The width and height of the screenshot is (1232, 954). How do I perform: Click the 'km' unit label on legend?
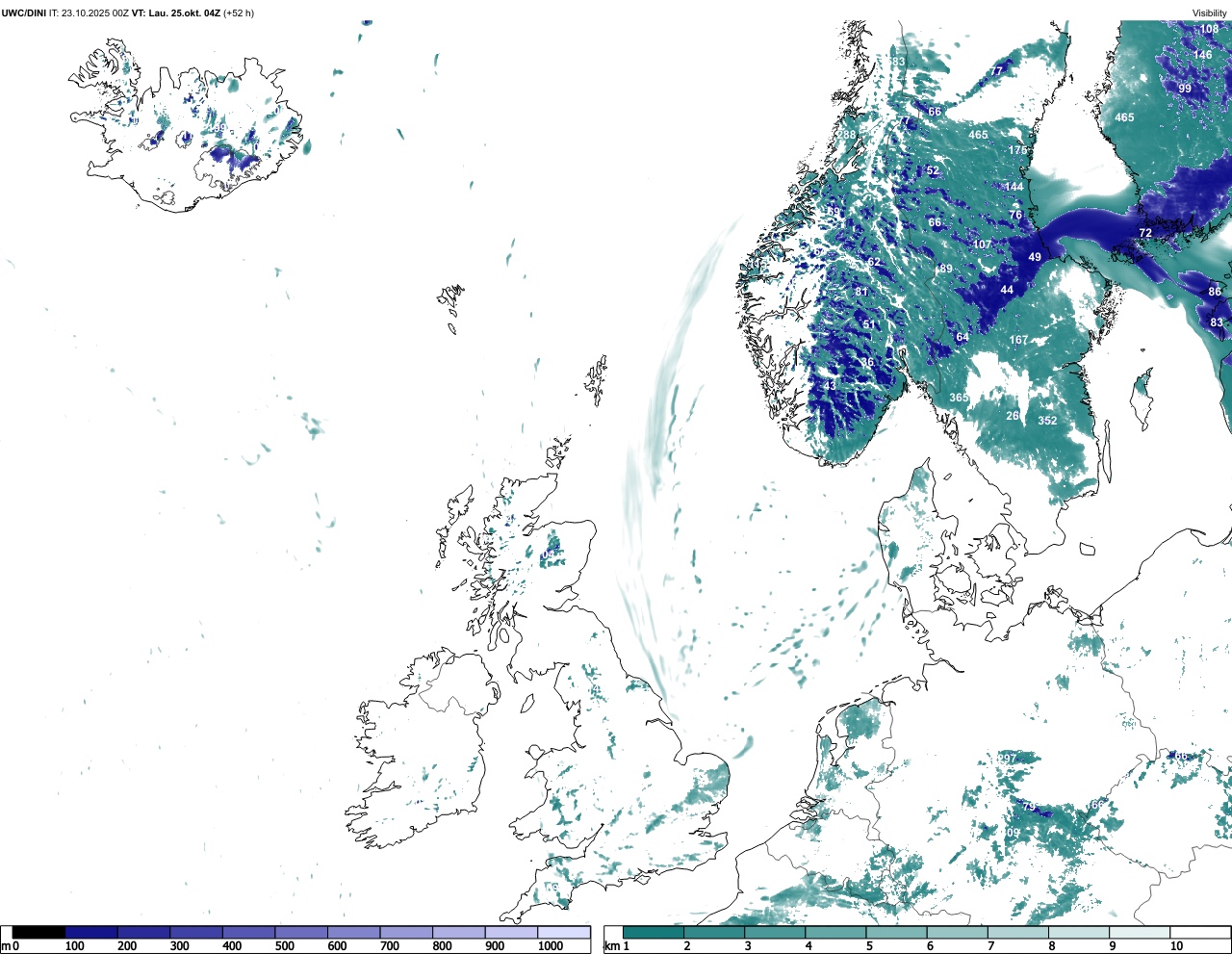(611, 946)
